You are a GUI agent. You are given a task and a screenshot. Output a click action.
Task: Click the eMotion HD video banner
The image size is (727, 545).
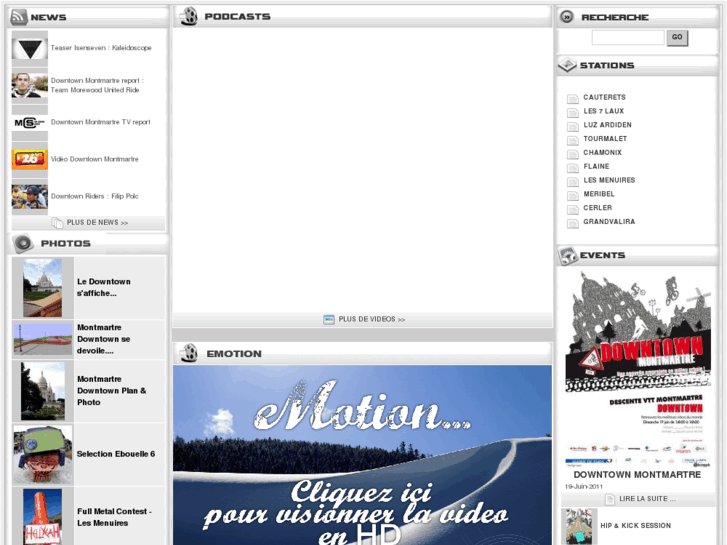coord(363,455)
